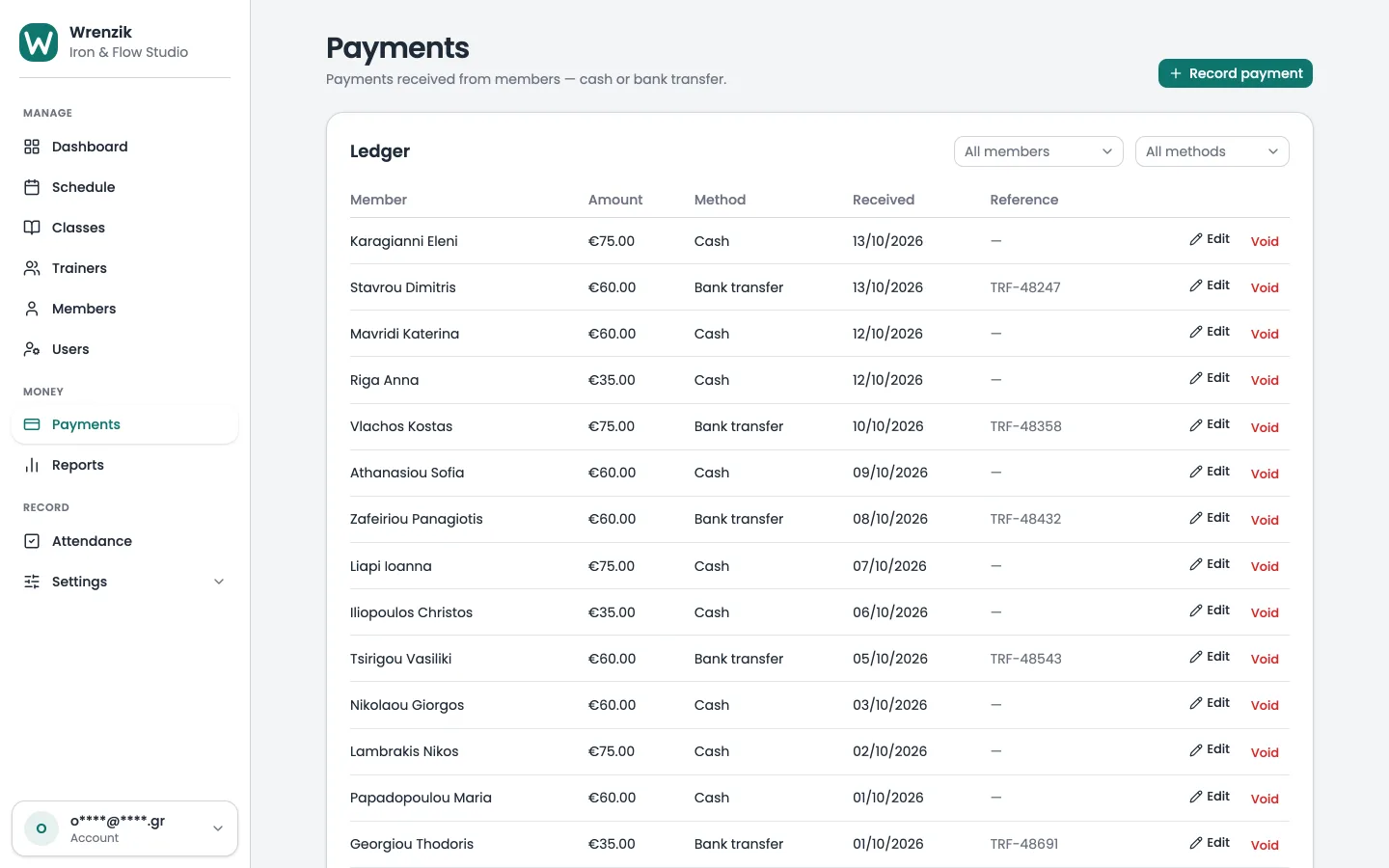
Task: Click the pencil icon in Athanasiou Sofia's row
Action: click(1196, 472)
